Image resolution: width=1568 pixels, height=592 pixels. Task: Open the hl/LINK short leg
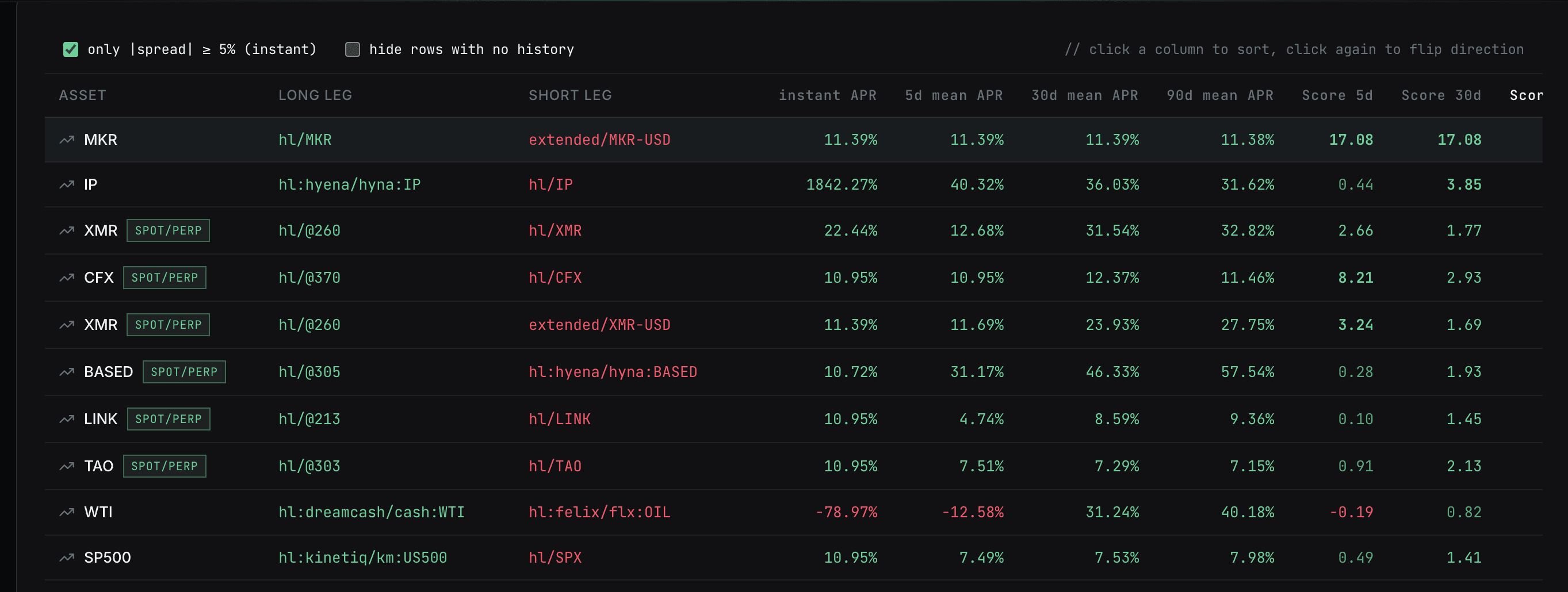560,419
